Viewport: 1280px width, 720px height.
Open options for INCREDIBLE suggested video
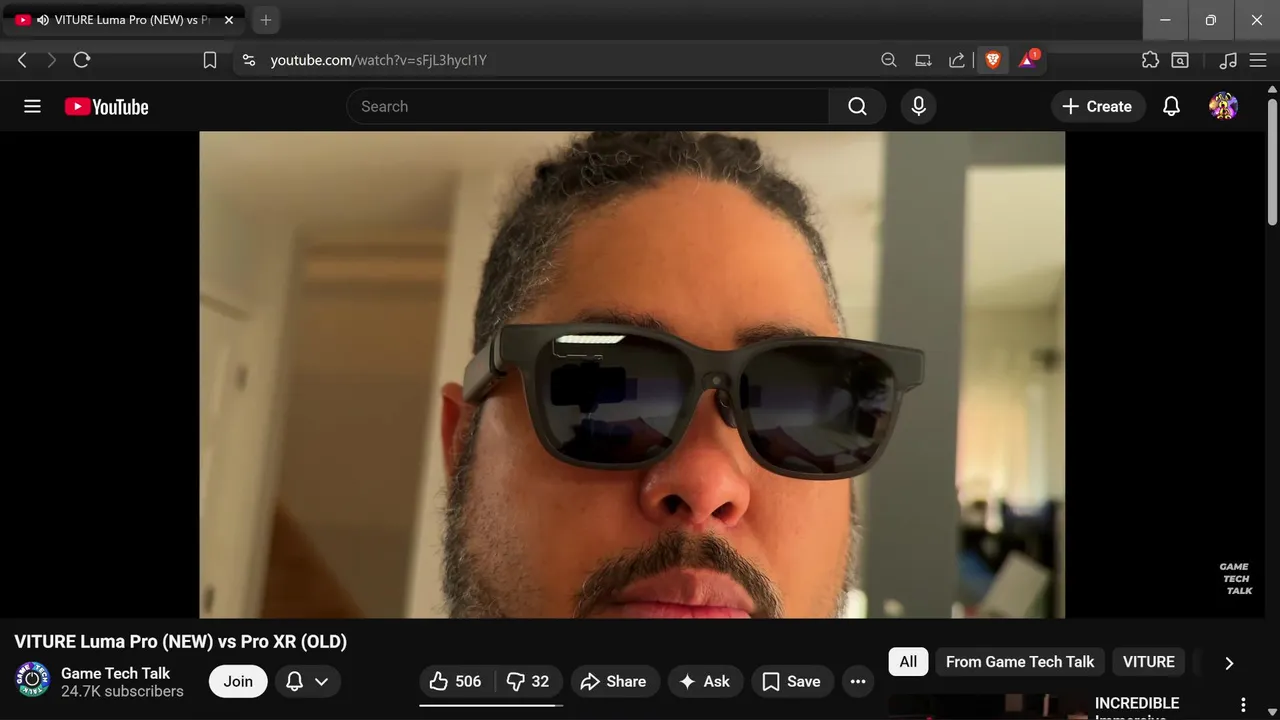(1243, 704)
